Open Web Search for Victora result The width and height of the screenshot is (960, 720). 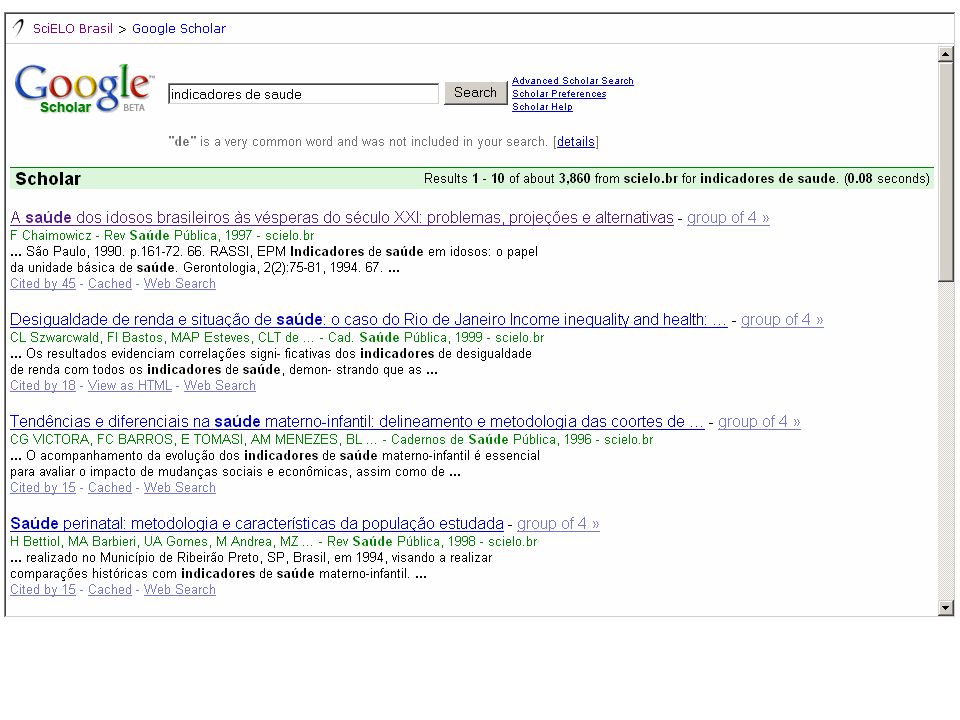pos(179,488)
